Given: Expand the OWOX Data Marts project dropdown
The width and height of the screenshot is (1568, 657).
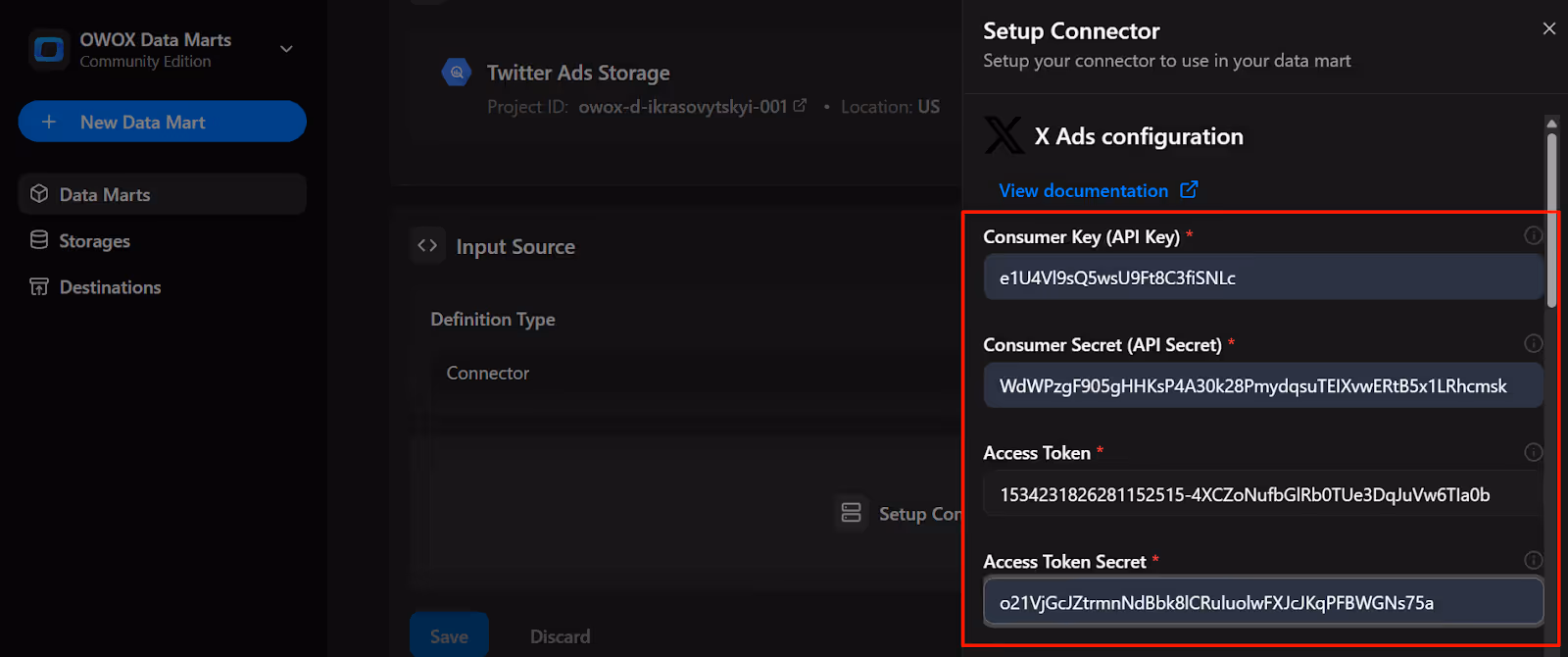Looking at the screenshot, I should [286, 49].
